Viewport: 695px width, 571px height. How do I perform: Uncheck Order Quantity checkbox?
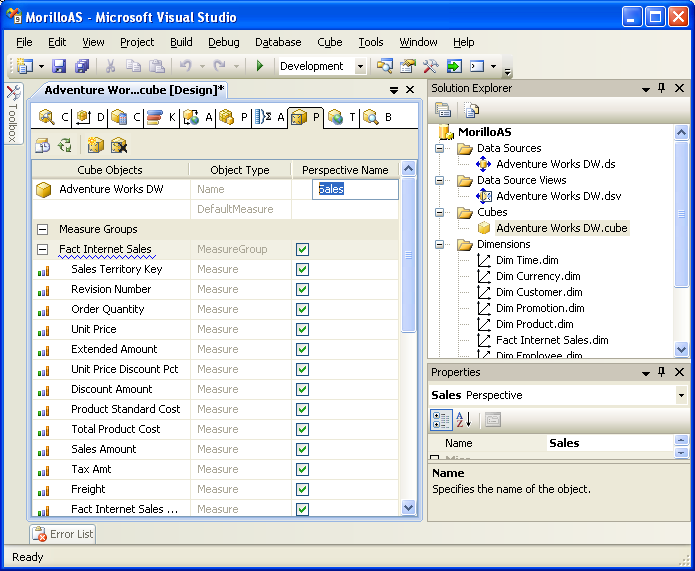click(x=302, y=309)
